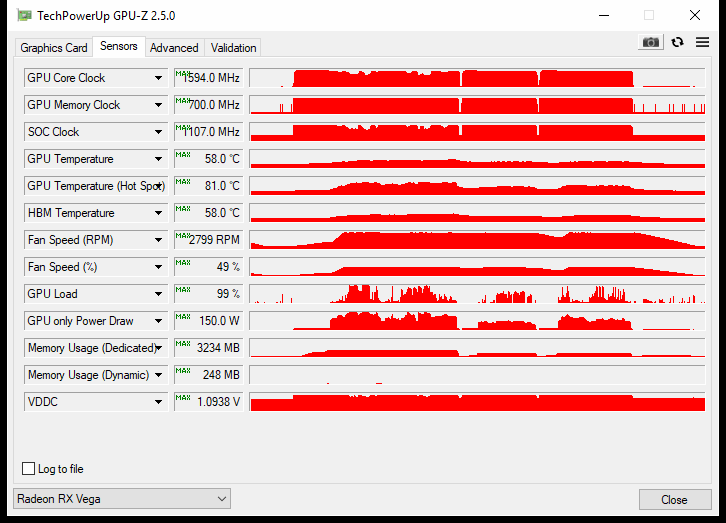
Task: Click the GPU-Z app icon in title bar
Action: [24, 15]
